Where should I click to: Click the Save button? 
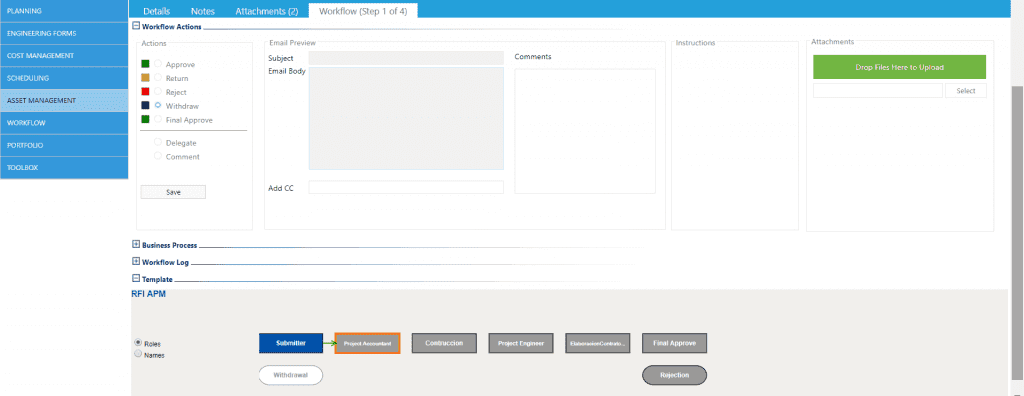tap(173, 192)
